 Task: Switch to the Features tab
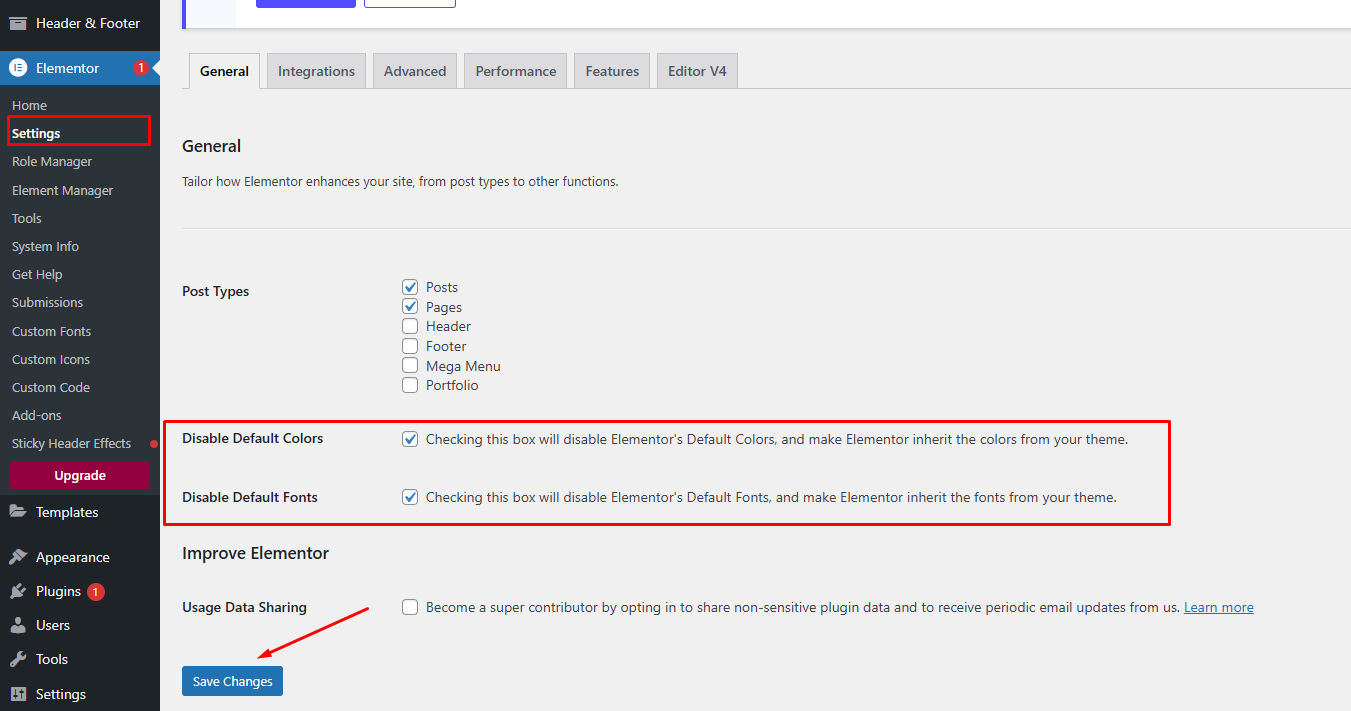coord(612,71)
